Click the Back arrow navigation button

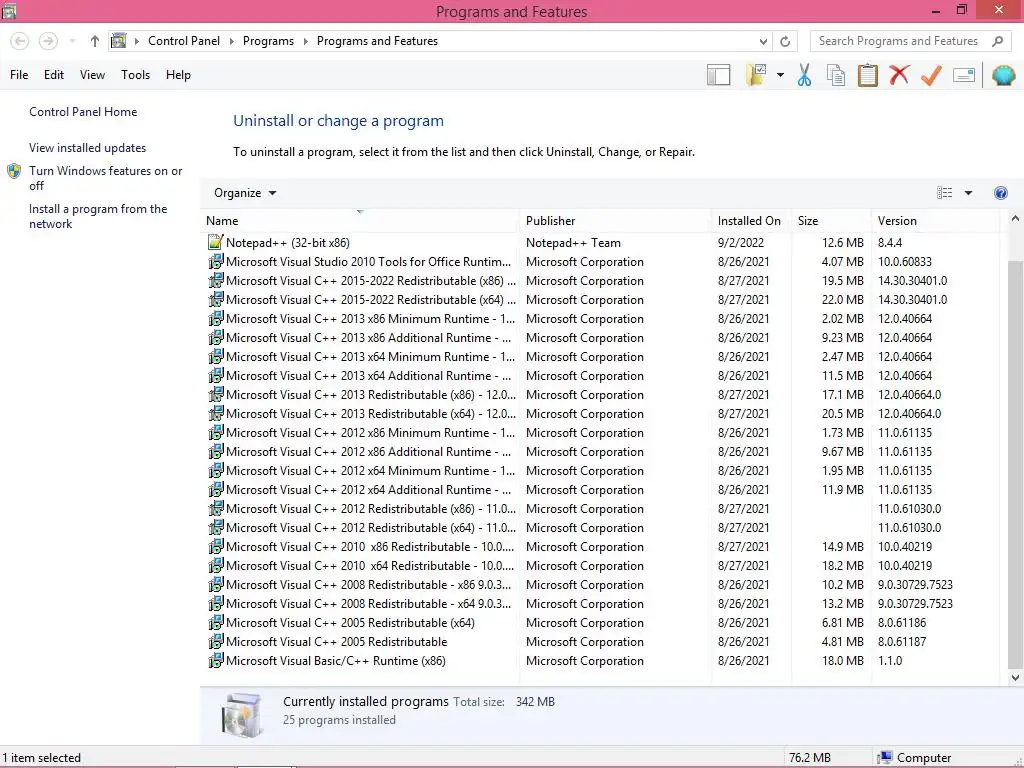click(x=20, y=41)
